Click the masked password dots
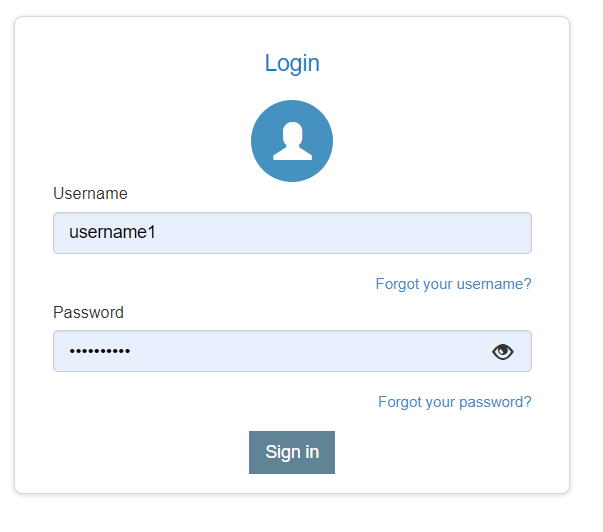Screen dimensions: 603x532 coord(99,351)
